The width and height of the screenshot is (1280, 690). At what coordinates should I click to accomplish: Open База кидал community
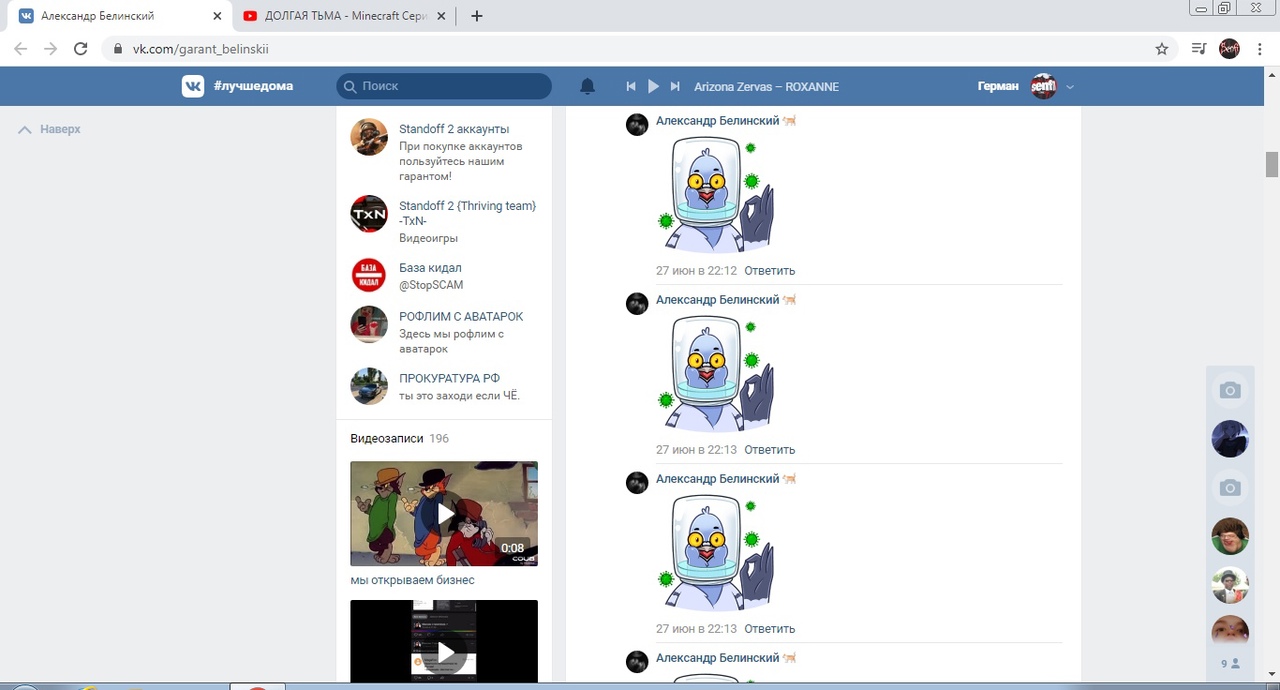click(x=430, y=268)
